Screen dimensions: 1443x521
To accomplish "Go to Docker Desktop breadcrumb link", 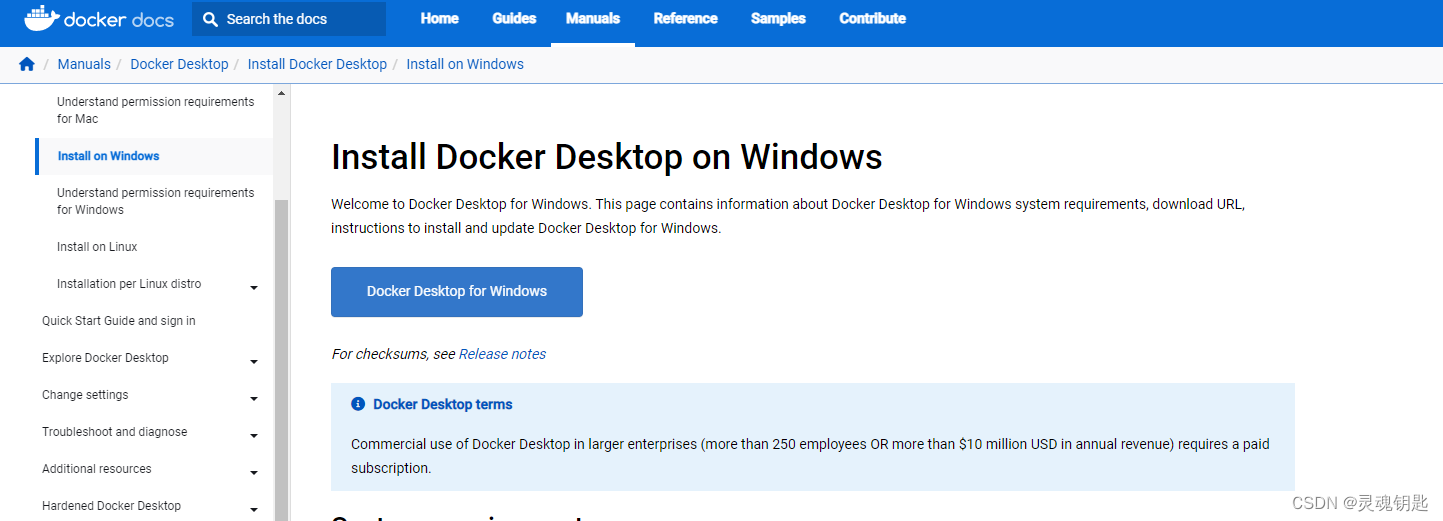I will 179,64.
